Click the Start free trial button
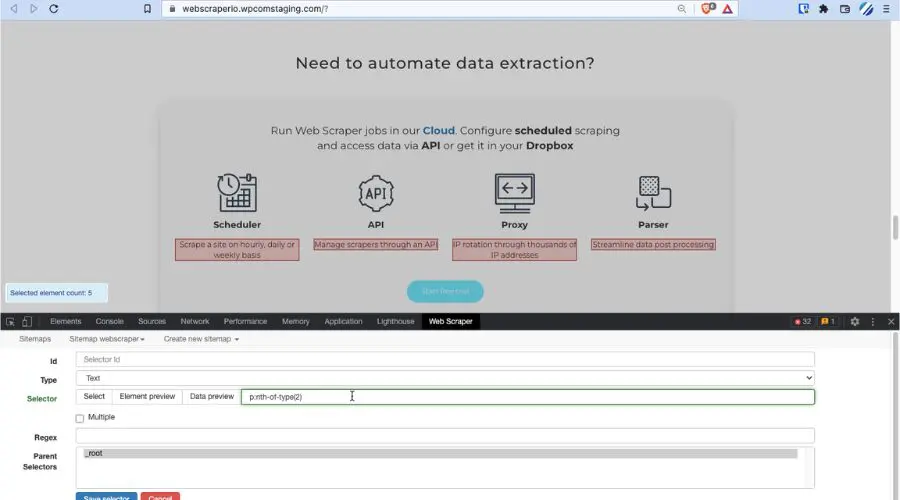 pos(445,292)
